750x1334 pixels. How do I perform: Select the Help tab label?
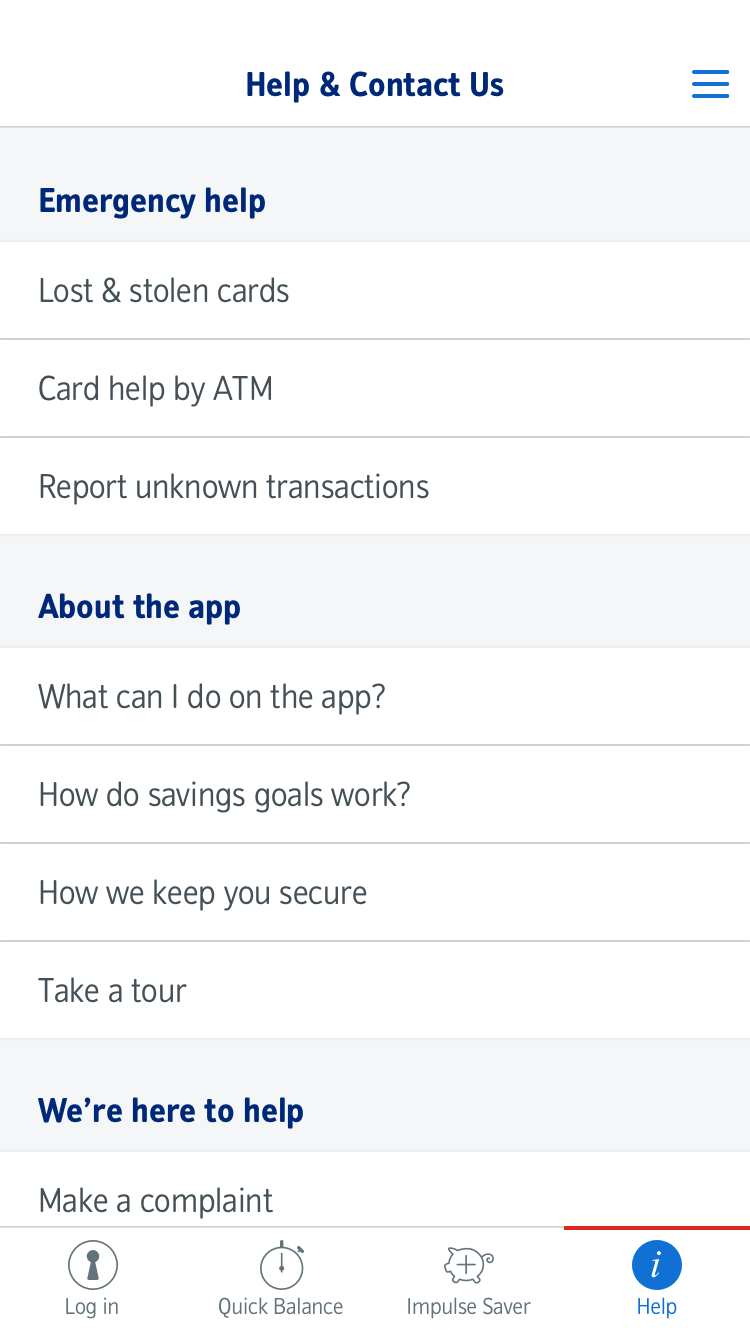point(656,1307)
